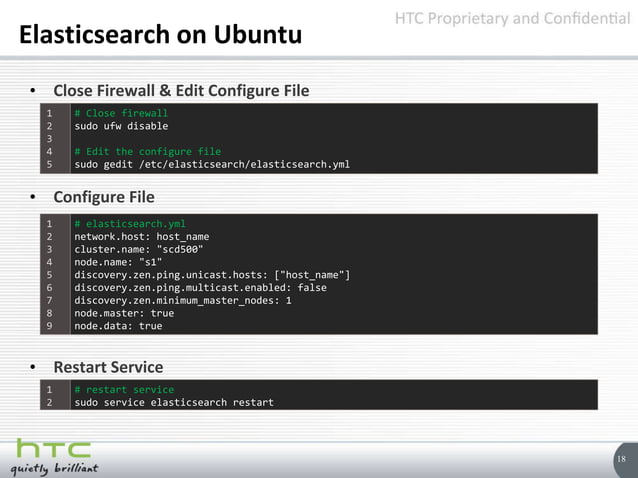Click the discovery.zen.ping.unicast.hosts line
Viewport: 638px width, 478px height.
[212, 275]
